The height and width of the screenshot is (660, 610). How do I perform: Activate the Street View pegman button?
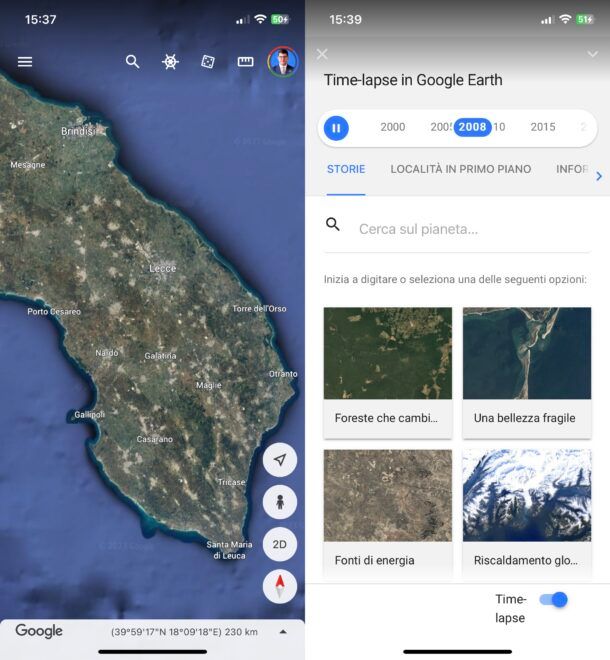click(280, 502)
